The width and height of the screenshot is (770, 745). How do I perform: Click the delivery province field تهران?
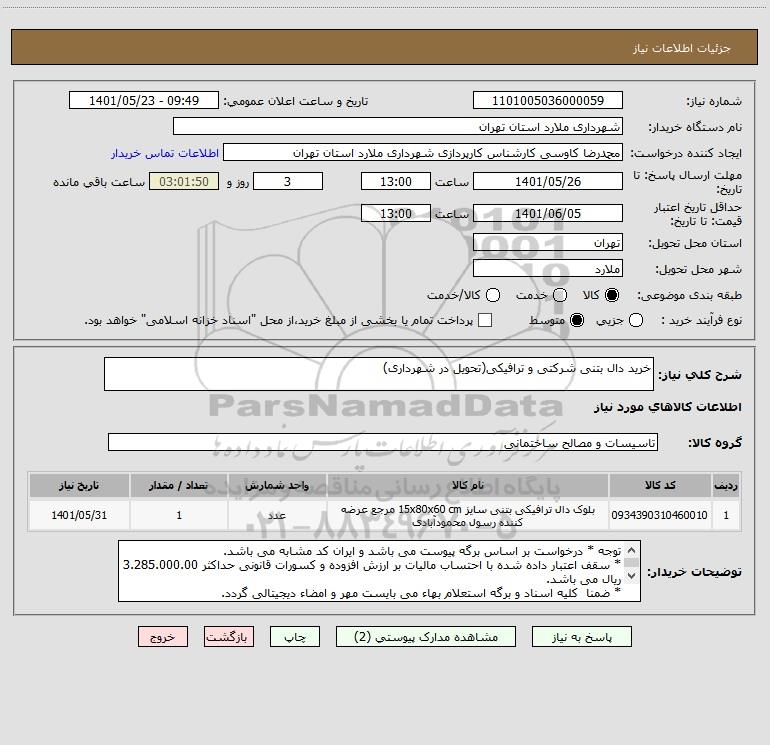(x=548, y=242)
